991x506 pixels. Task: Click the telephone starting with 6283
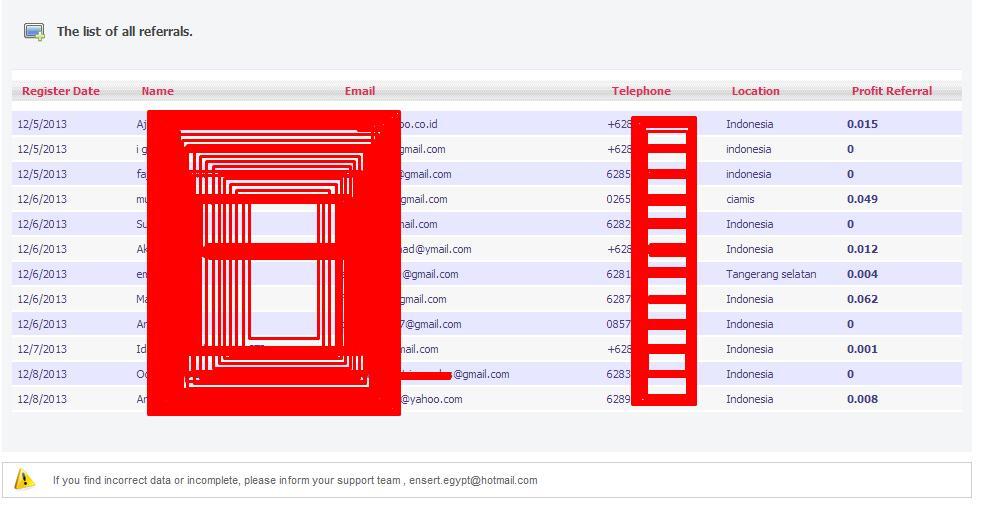[x=619, y=374]
